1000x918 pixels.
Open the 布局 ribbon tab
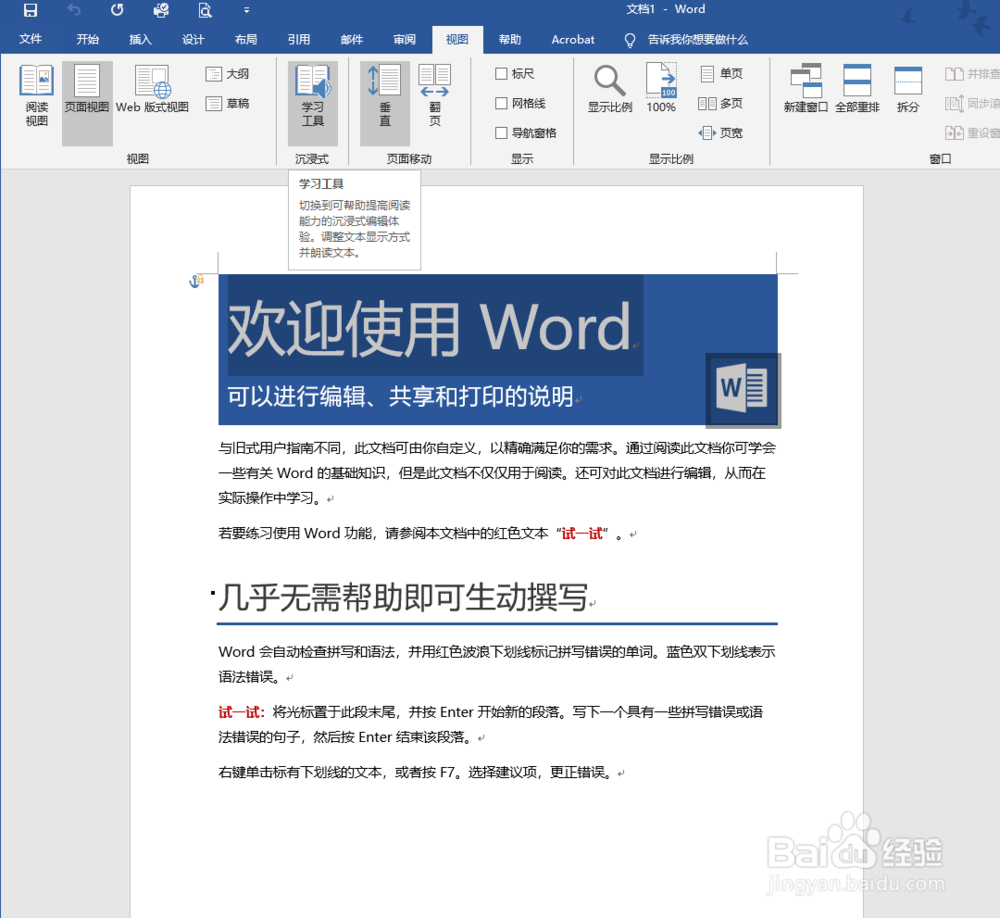(246, 40)
